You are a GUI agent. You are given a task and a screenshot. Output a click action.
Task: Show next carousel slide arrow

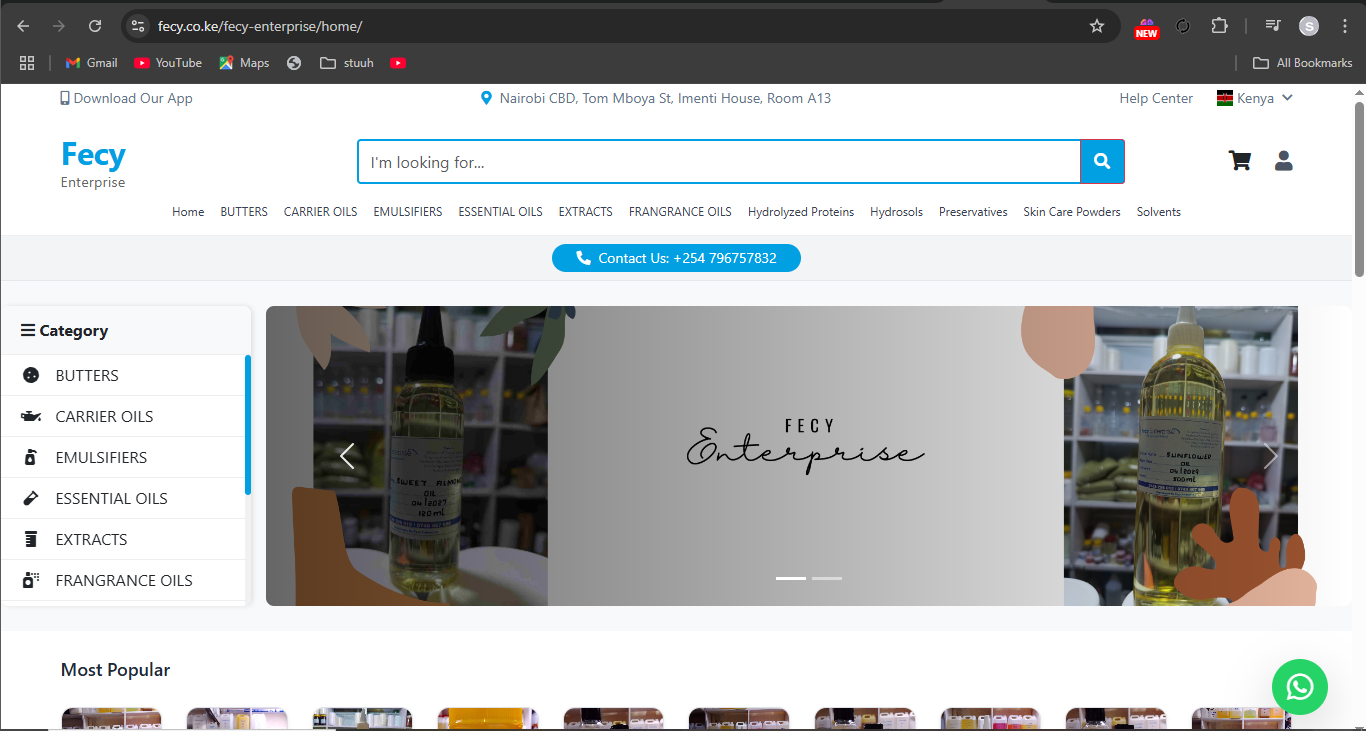1270,457
